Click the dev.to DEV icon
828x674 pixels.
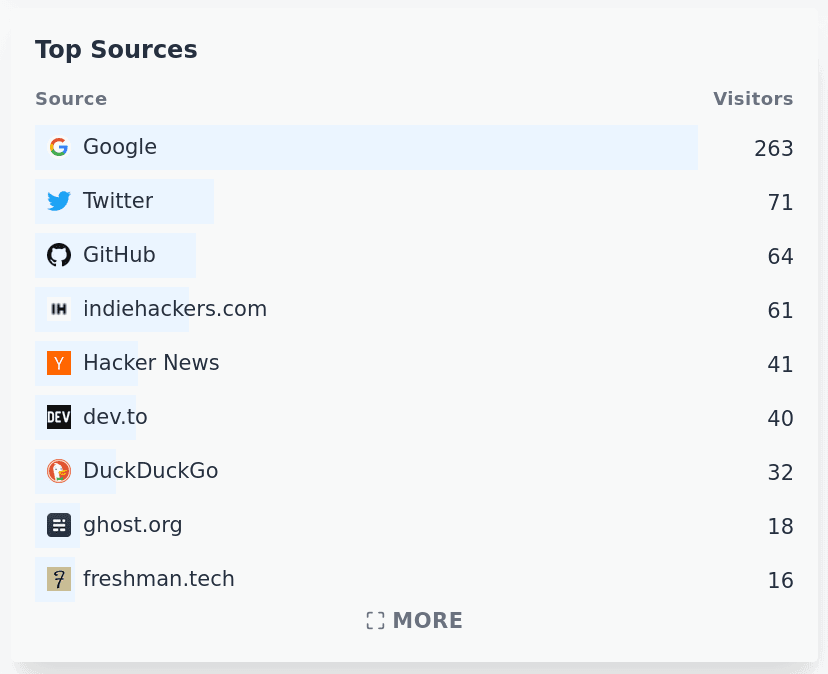click(x=59, y=417)
